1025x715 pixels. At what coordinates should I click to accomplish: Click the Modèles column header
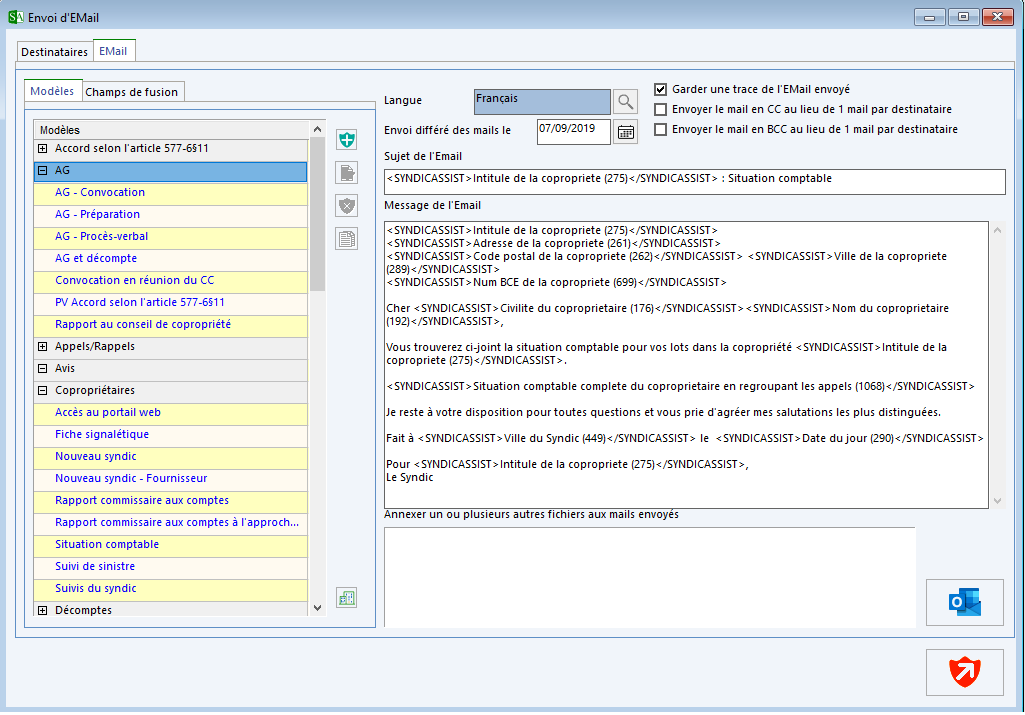171,130
